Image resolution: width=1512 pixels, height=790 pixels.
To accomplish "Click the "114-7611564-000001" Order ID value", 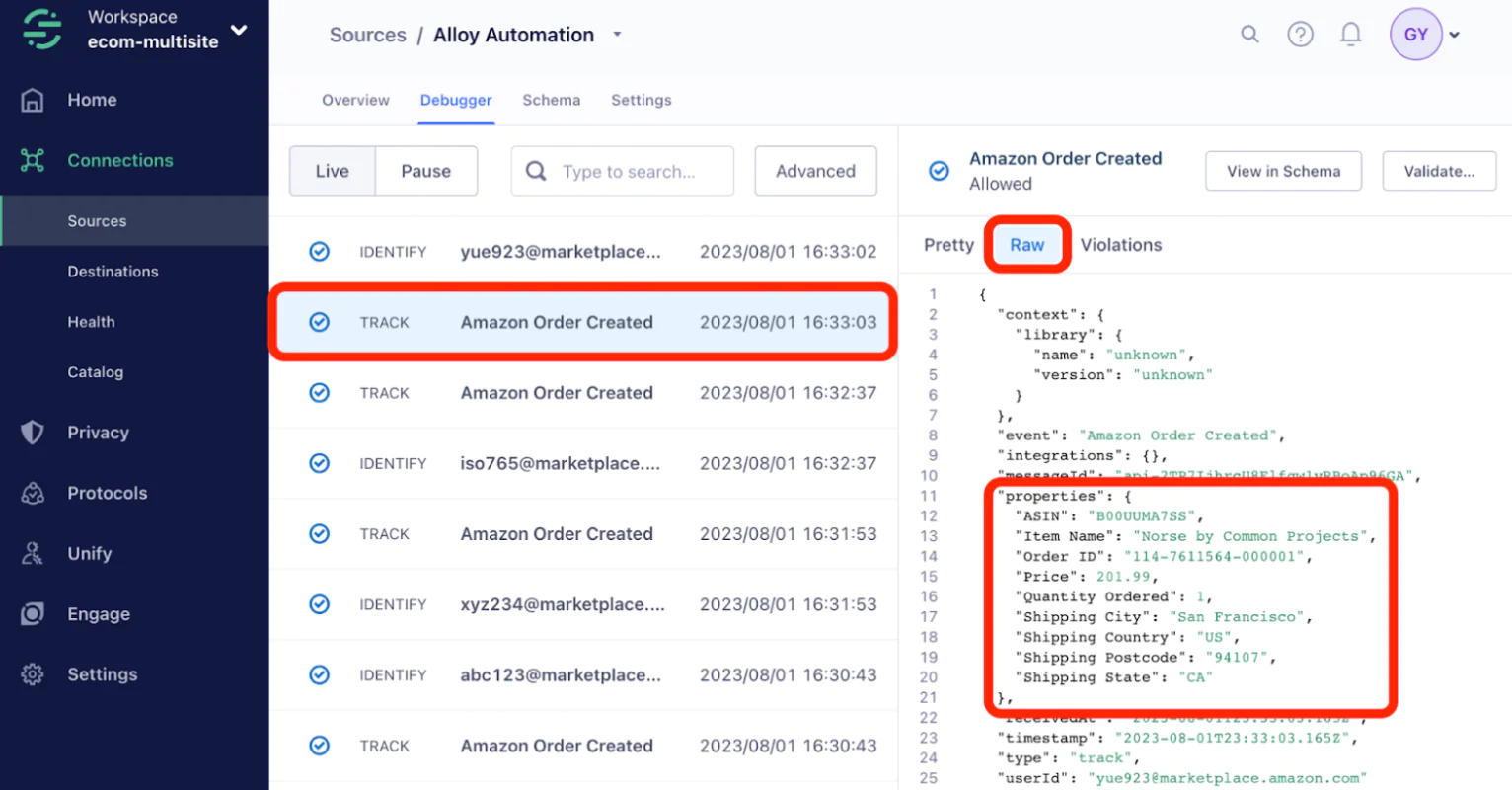I will click(1217, 556).
